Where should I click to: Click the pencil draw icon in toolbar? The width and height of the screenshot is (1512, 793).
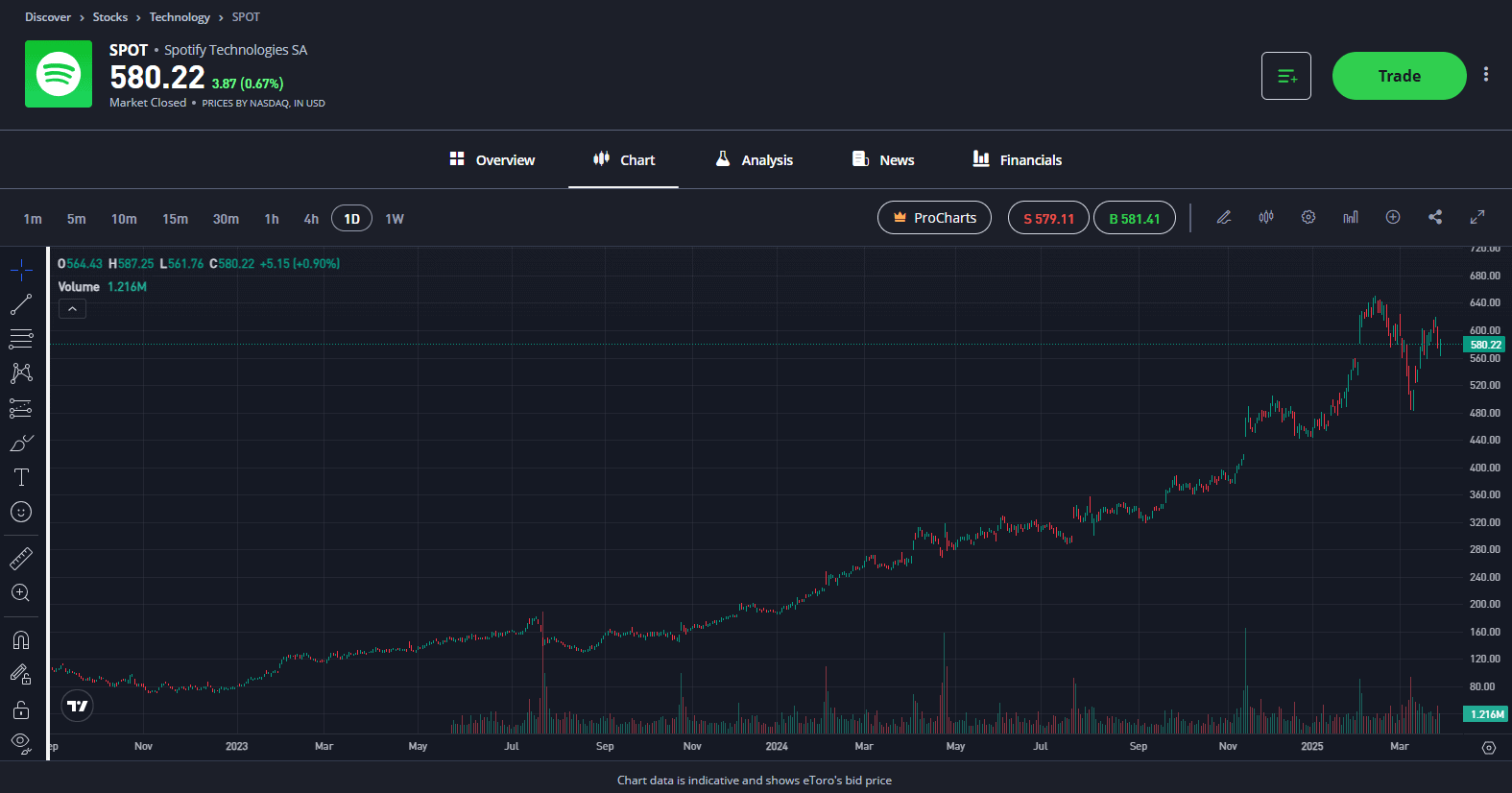click(x=1224, y=218)
